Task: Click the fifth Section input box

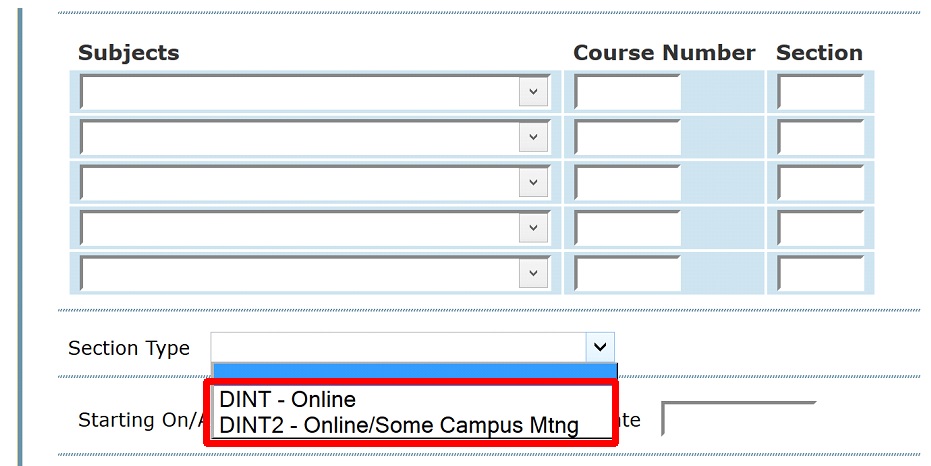Action: pyautogui.click(x=820, y=273)
